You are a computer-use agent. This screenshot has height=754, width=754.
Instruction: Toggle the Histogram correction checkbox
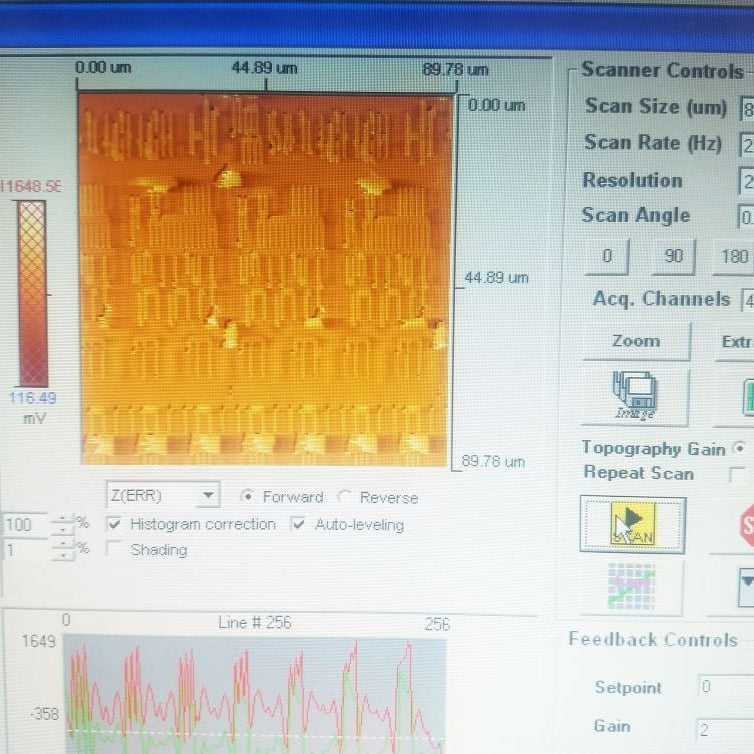tap(114, 524)
